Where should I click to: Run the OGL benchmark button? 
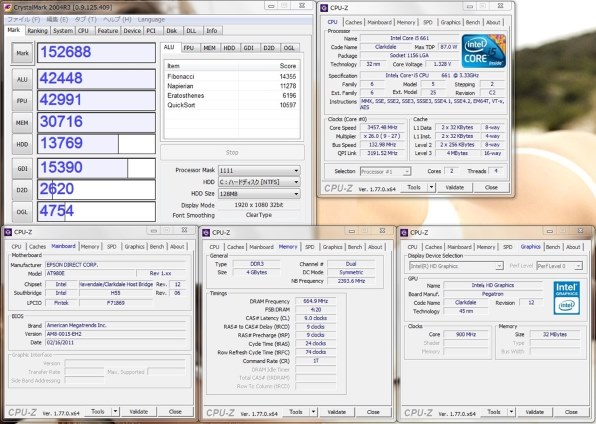coord(22,211)
